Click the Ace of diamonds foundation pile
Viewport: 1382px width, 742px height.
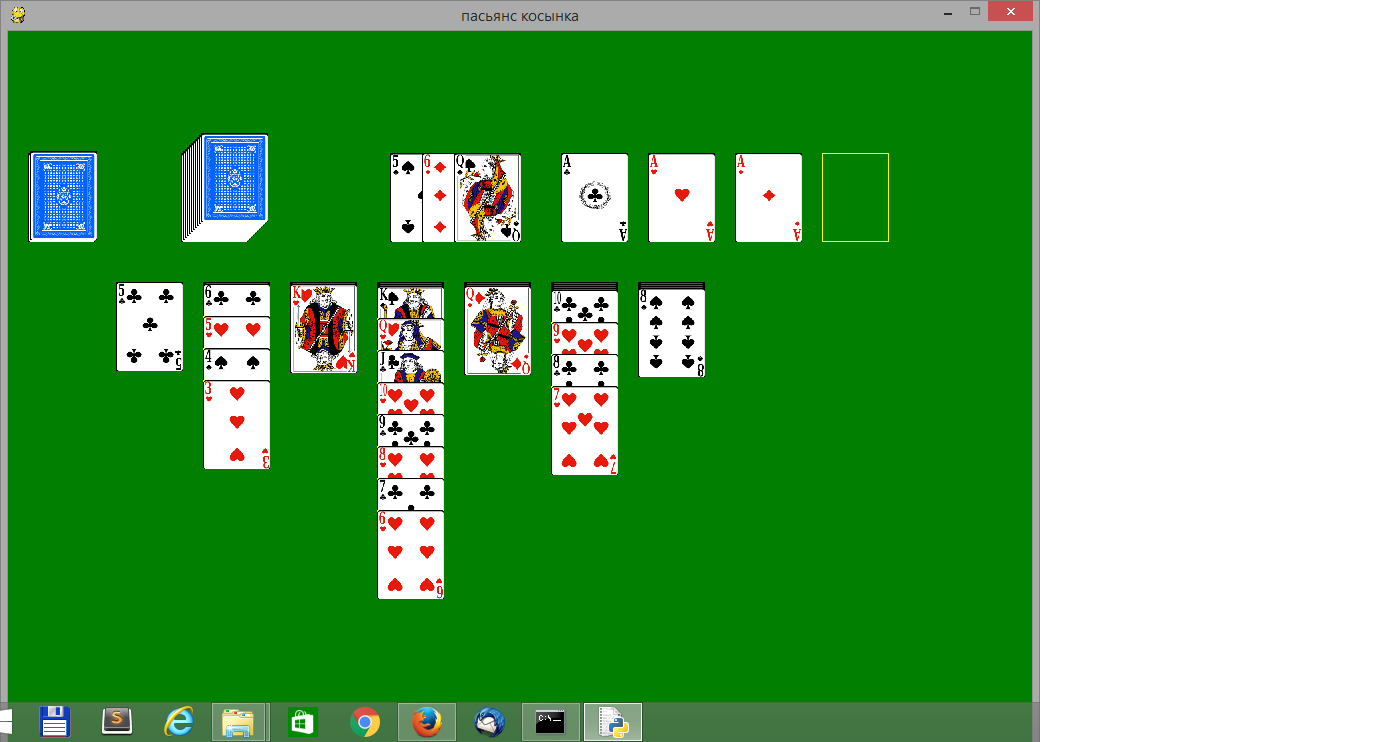click(768, 198)
